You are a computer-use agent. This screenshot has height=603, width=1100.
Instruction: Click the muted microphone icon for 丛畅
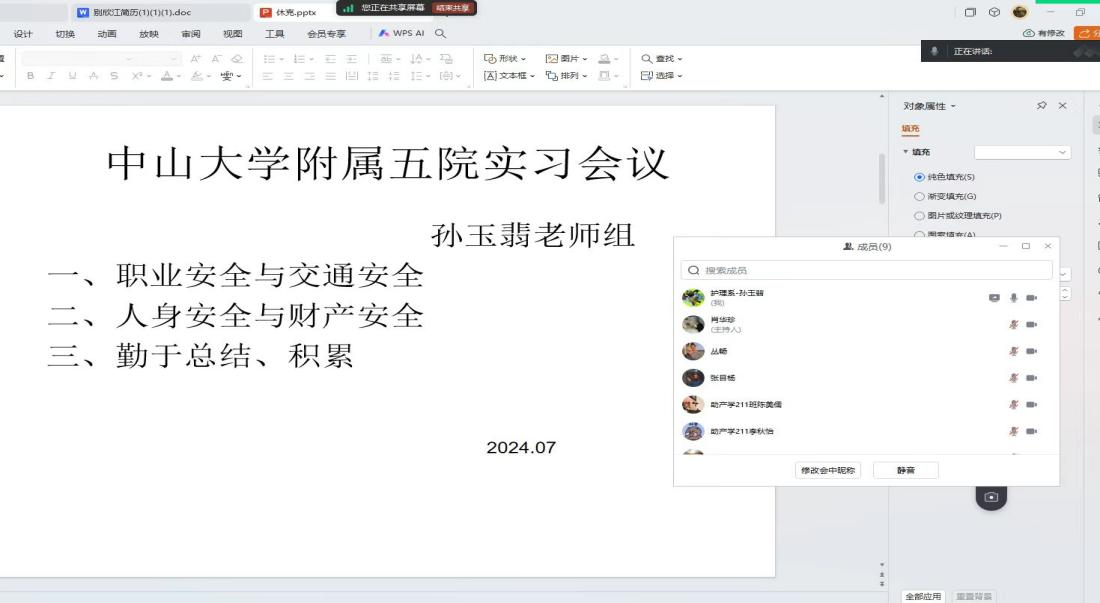(1013, 351)
